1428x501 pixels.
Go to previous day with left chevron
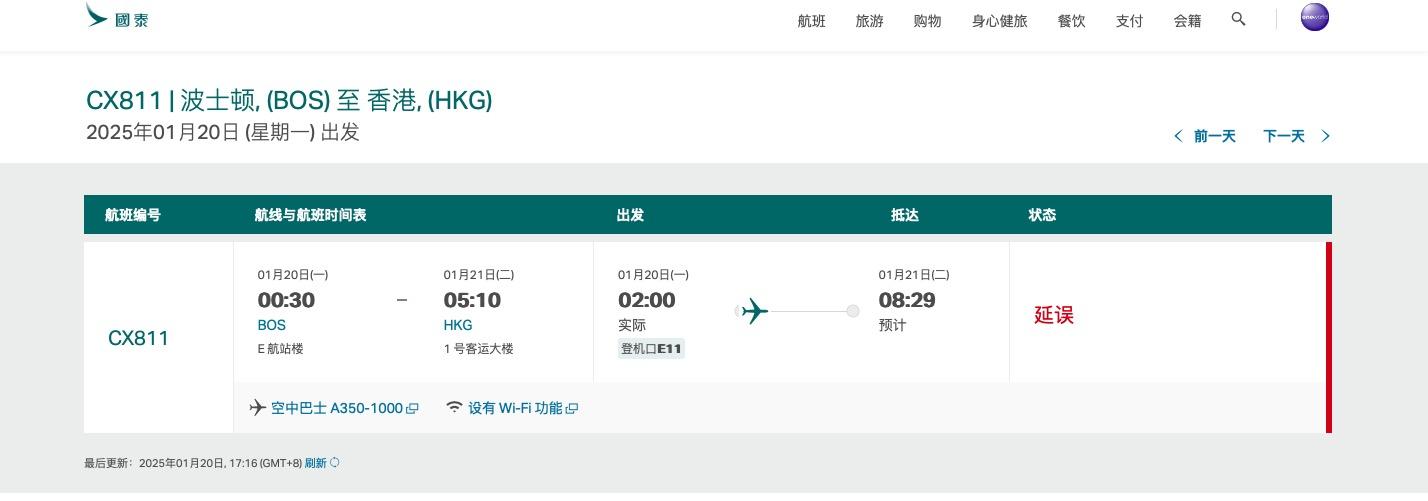click(x=1178, y=136)
